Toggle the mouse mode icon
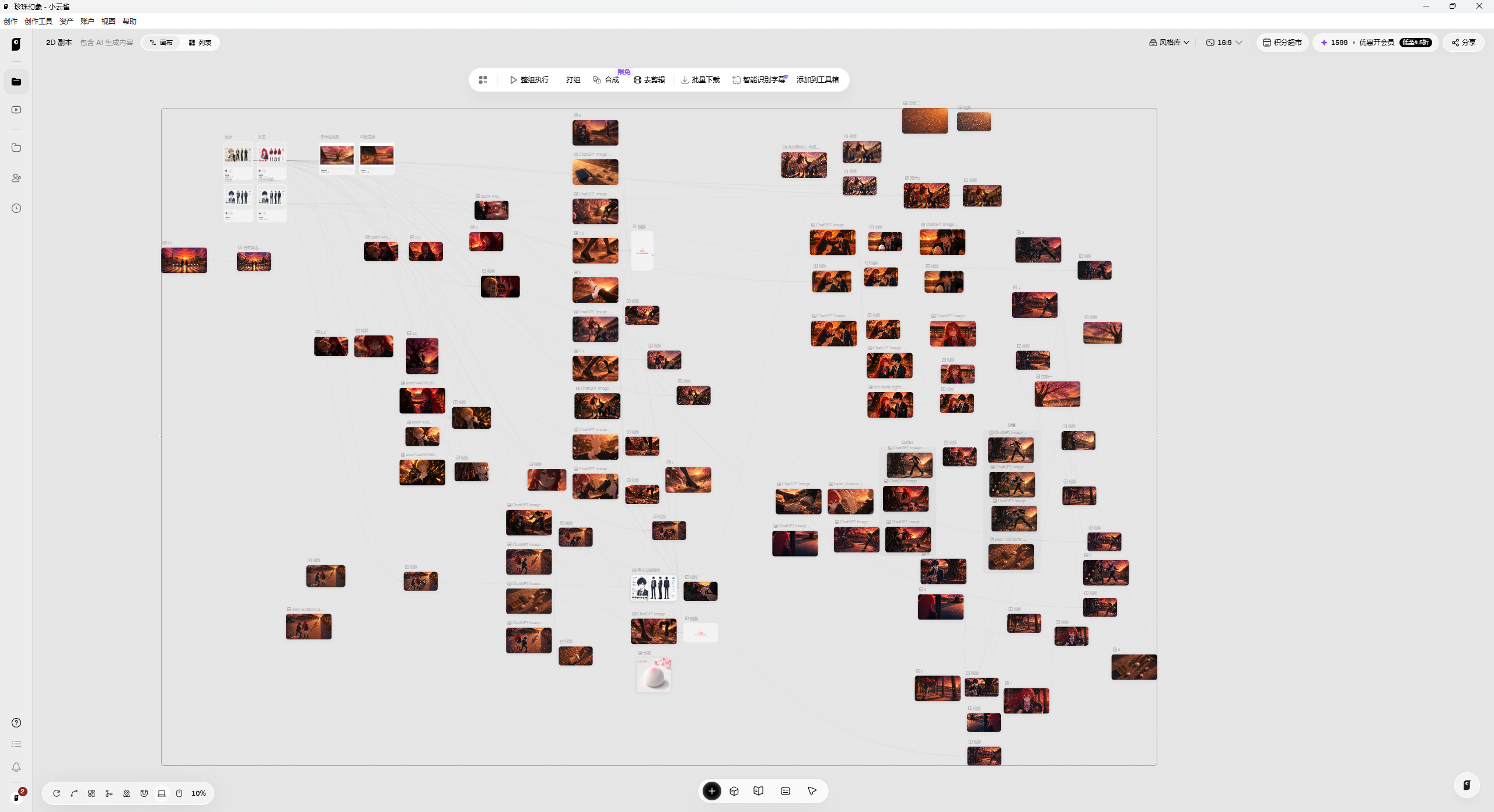This screenshot has width=1494, height=812. (179, 793)
